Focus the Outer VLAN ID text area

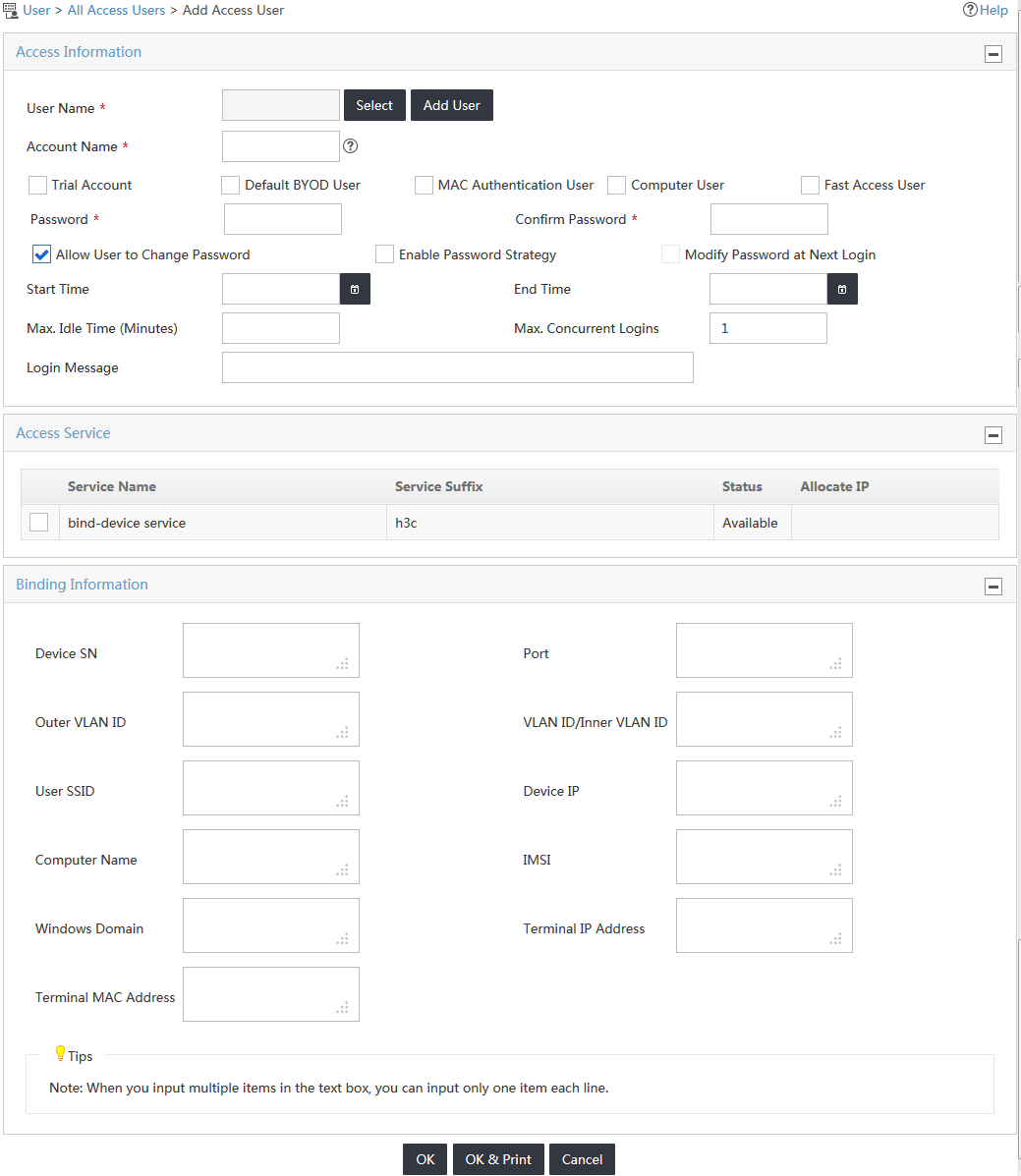tap(271, 719)
